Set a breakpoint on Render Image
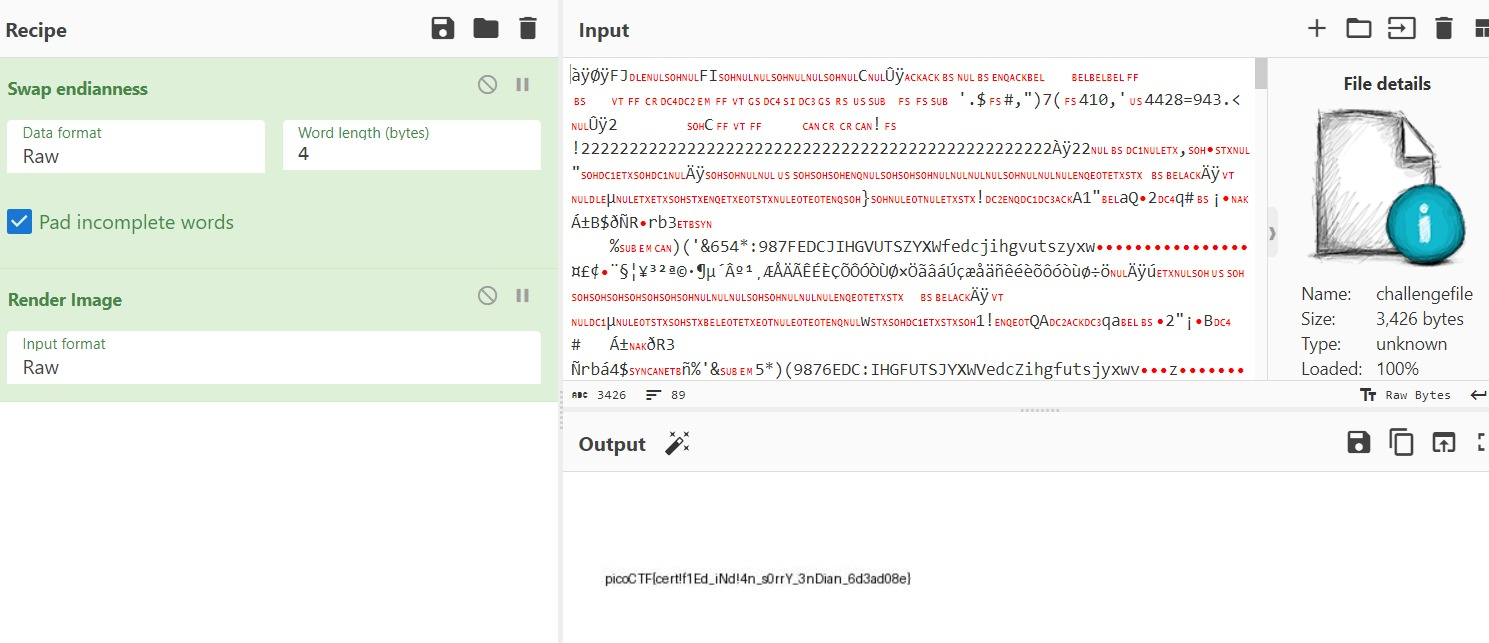Image resolution: width=1489 pixels, height=643 pixels. (x=522, y=296)
